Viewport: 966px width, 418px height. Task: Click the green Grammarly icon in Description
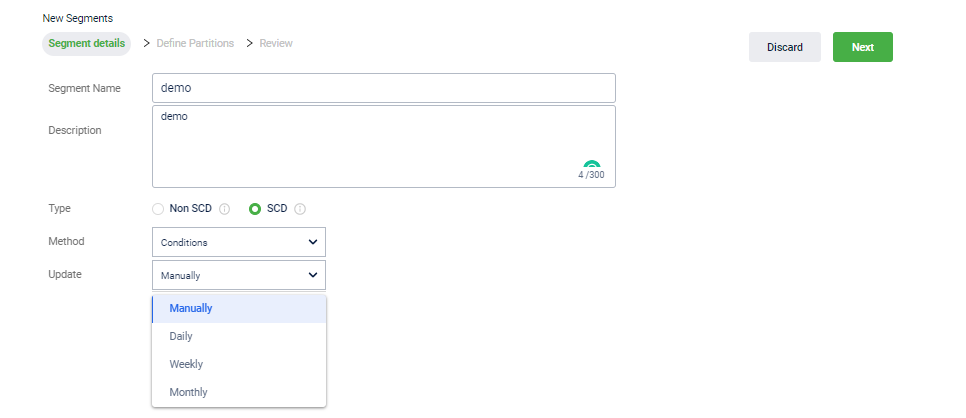pyautogui.click(x=591, y=165)
